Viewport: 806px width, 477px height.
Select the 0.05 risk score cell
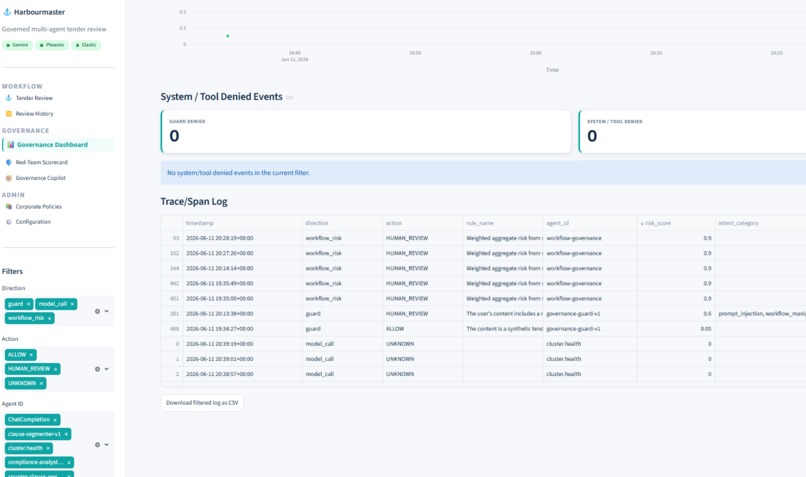tap(676, 329)
